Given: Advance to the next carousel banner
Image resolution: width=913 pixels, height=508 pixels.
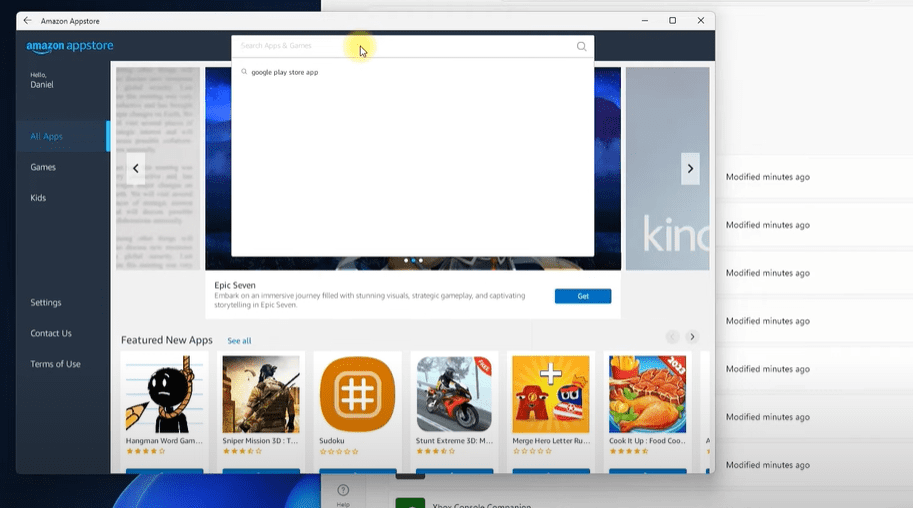Looking at the screenshot, I should [690, 168].
